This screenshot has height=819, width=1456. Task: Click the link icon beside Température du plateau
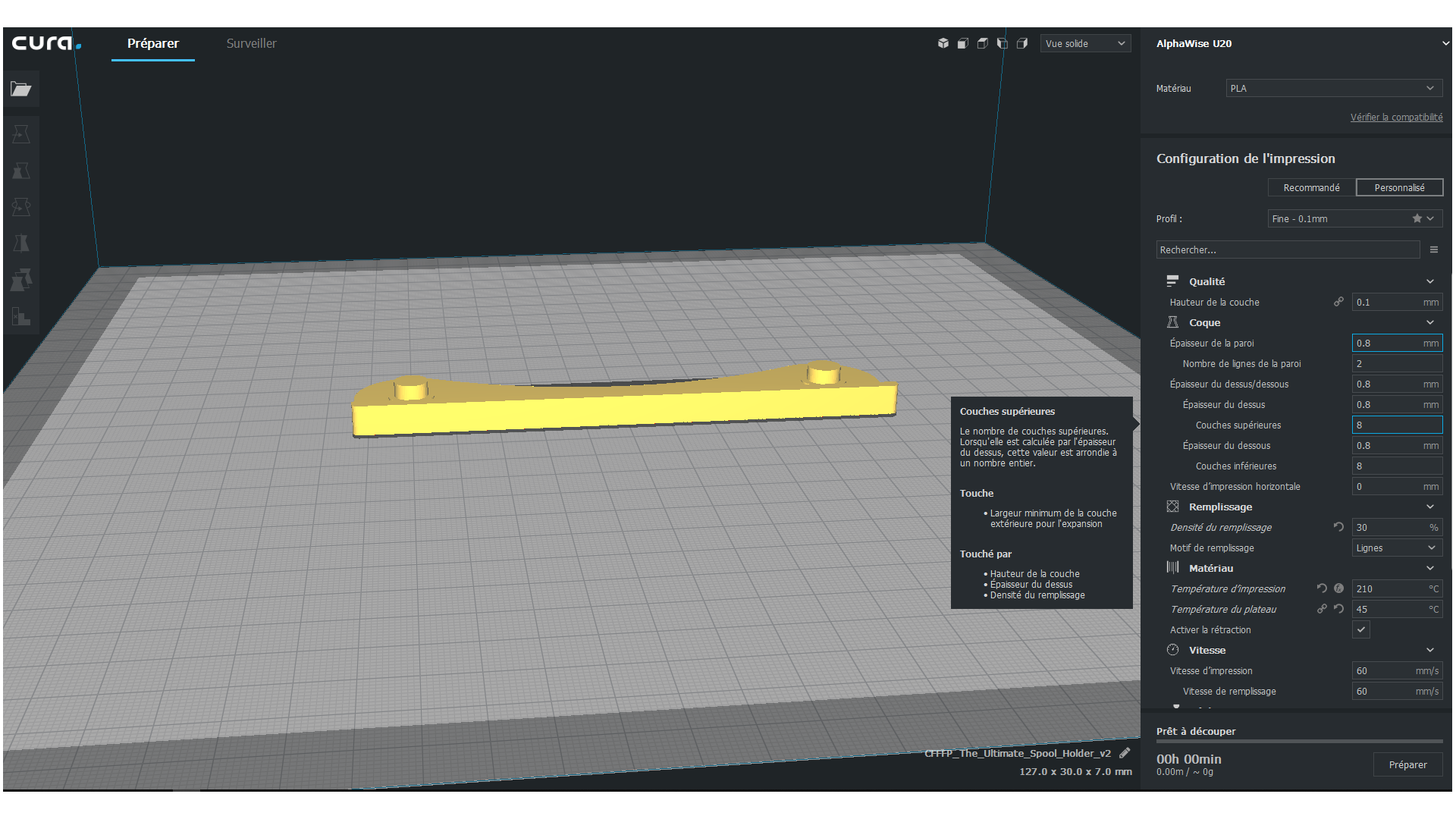pos(1322,609)
